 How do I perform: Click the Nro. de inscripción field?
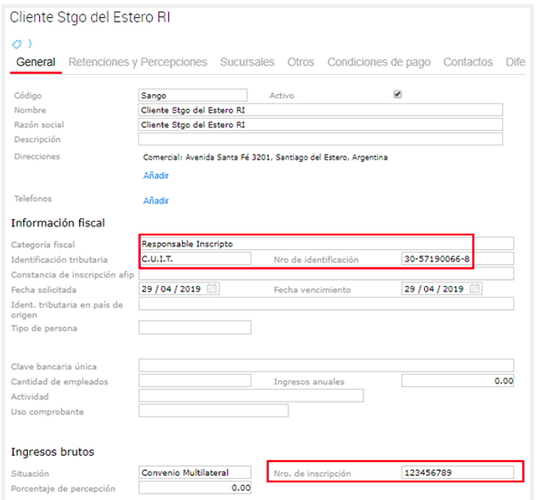[458, 472]
